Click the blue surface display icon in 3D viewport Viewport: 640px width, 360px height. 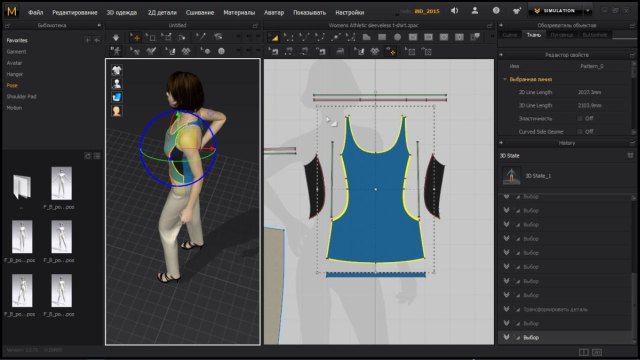[x=117, y=97]
